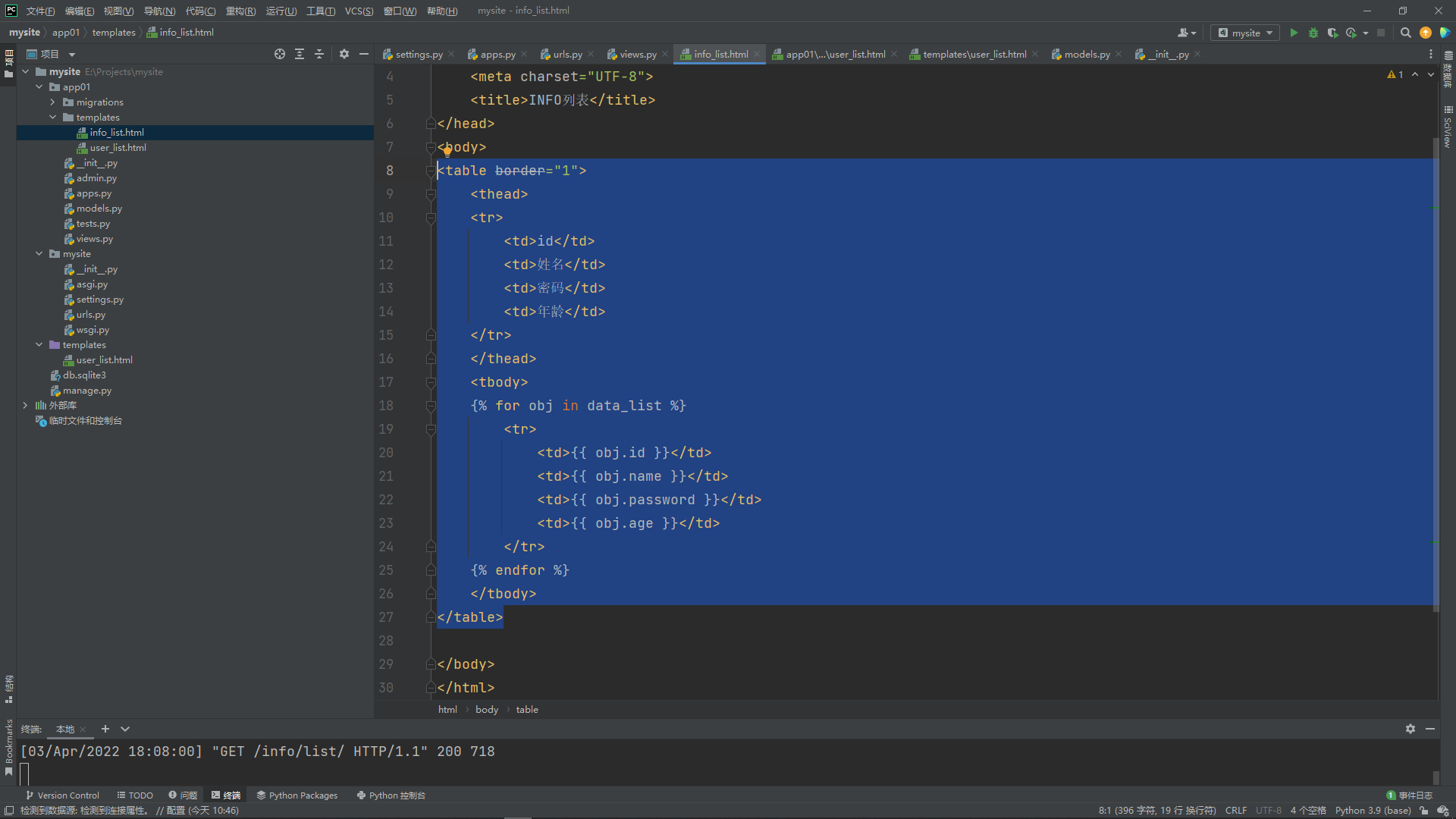The image size is (1456, 819).
Task: Click the Select Opened File target icon
Action: (280, 54)
